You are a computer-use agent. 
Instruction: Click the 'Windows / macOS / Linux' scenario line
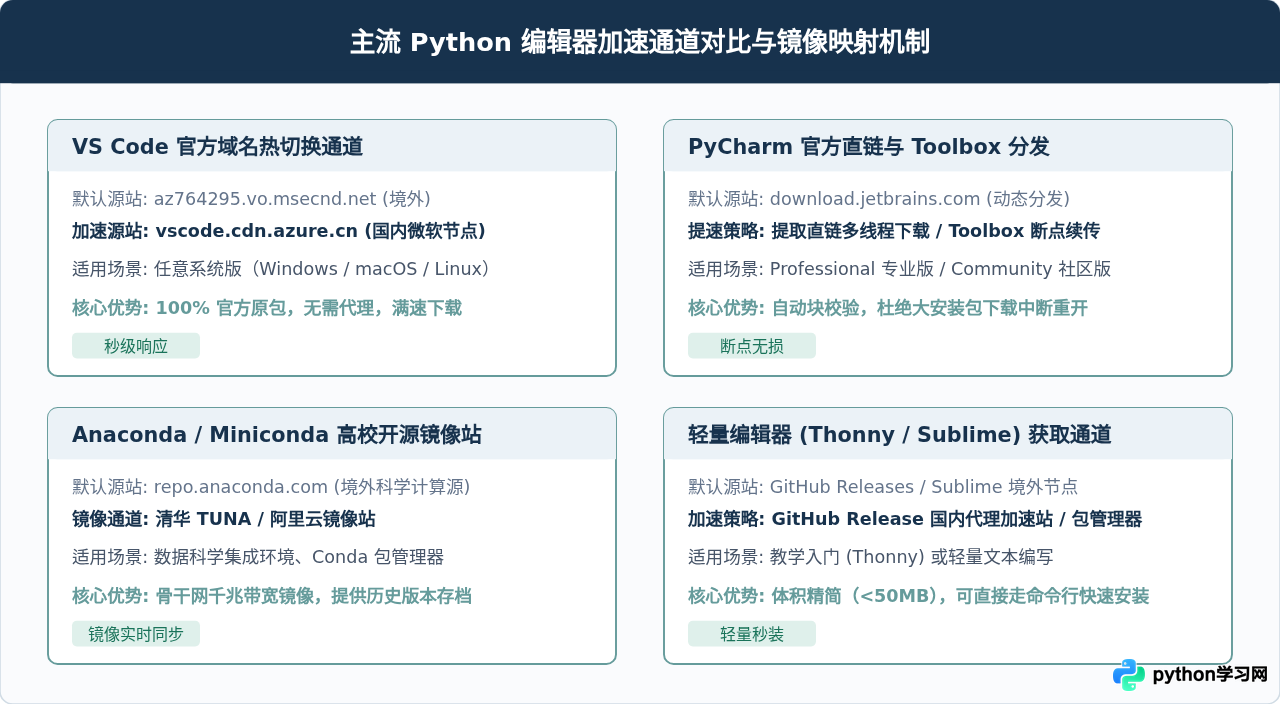[282, 269]
